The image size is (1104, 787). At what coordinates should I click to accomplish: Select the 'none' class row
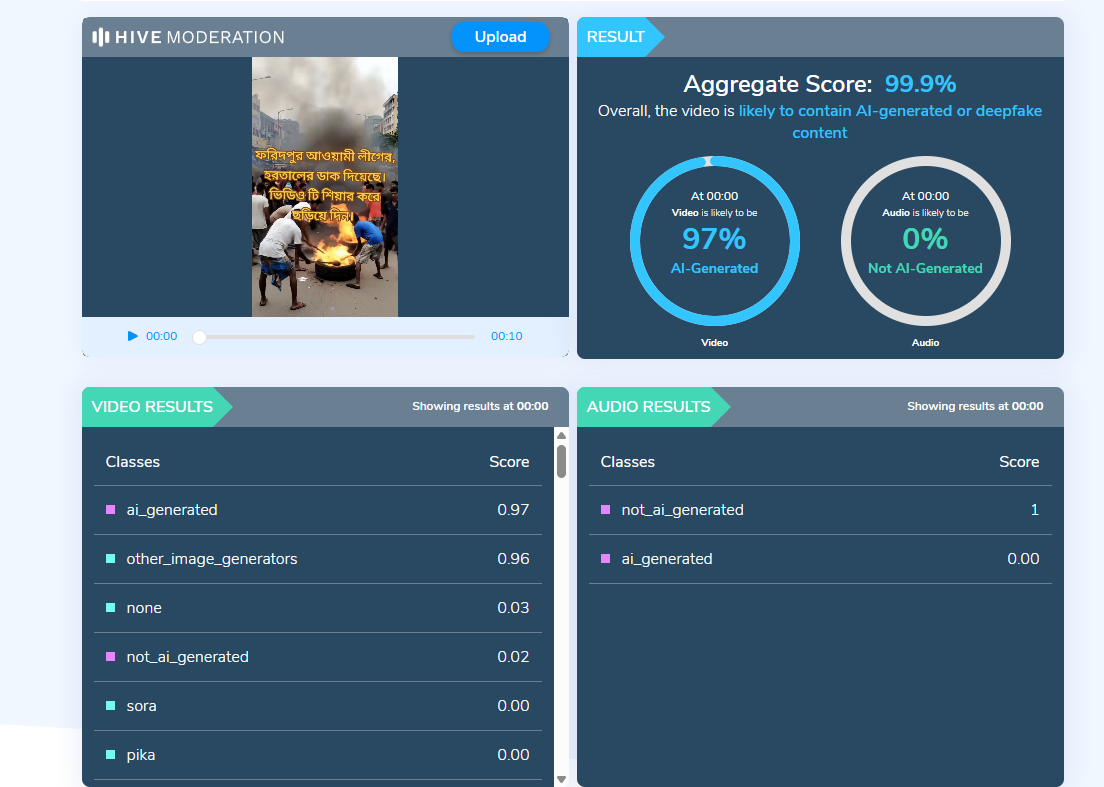tap(318, 607)
